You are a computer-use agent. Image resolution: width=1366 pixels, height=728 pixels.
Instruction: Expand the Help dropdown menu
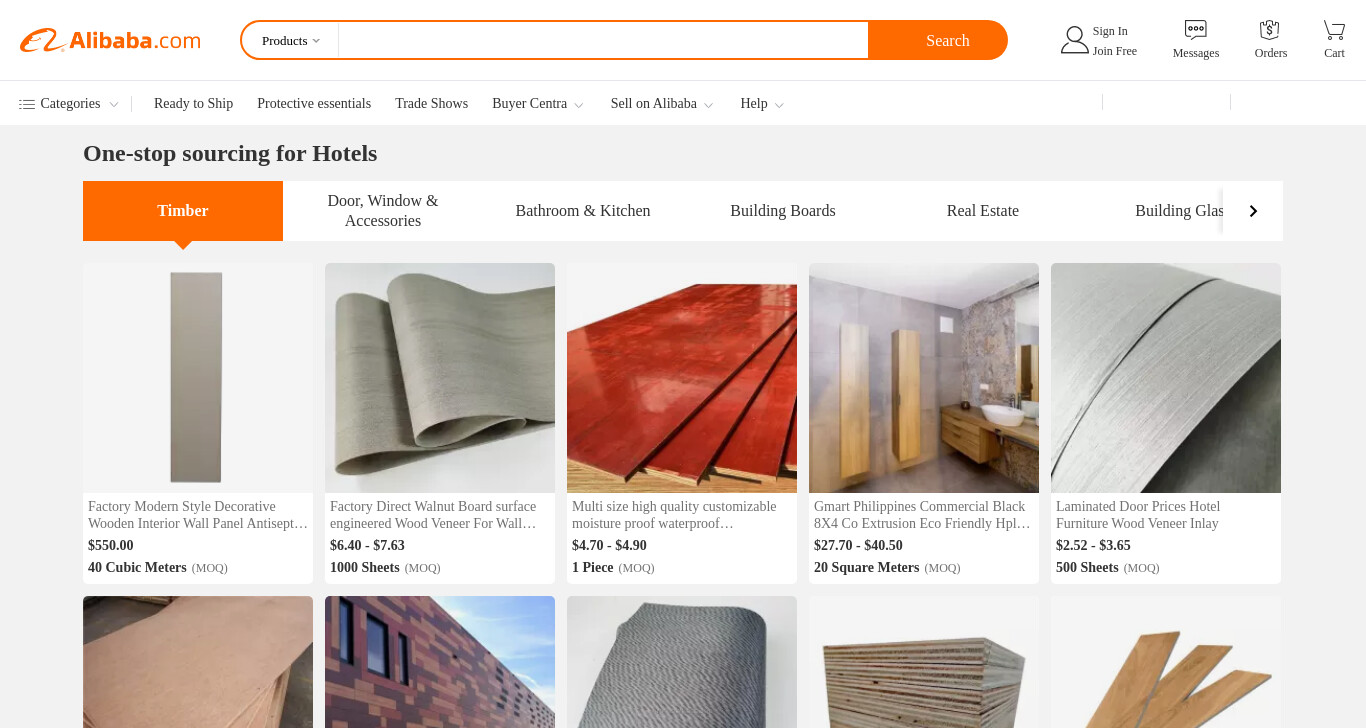[762, 104]
